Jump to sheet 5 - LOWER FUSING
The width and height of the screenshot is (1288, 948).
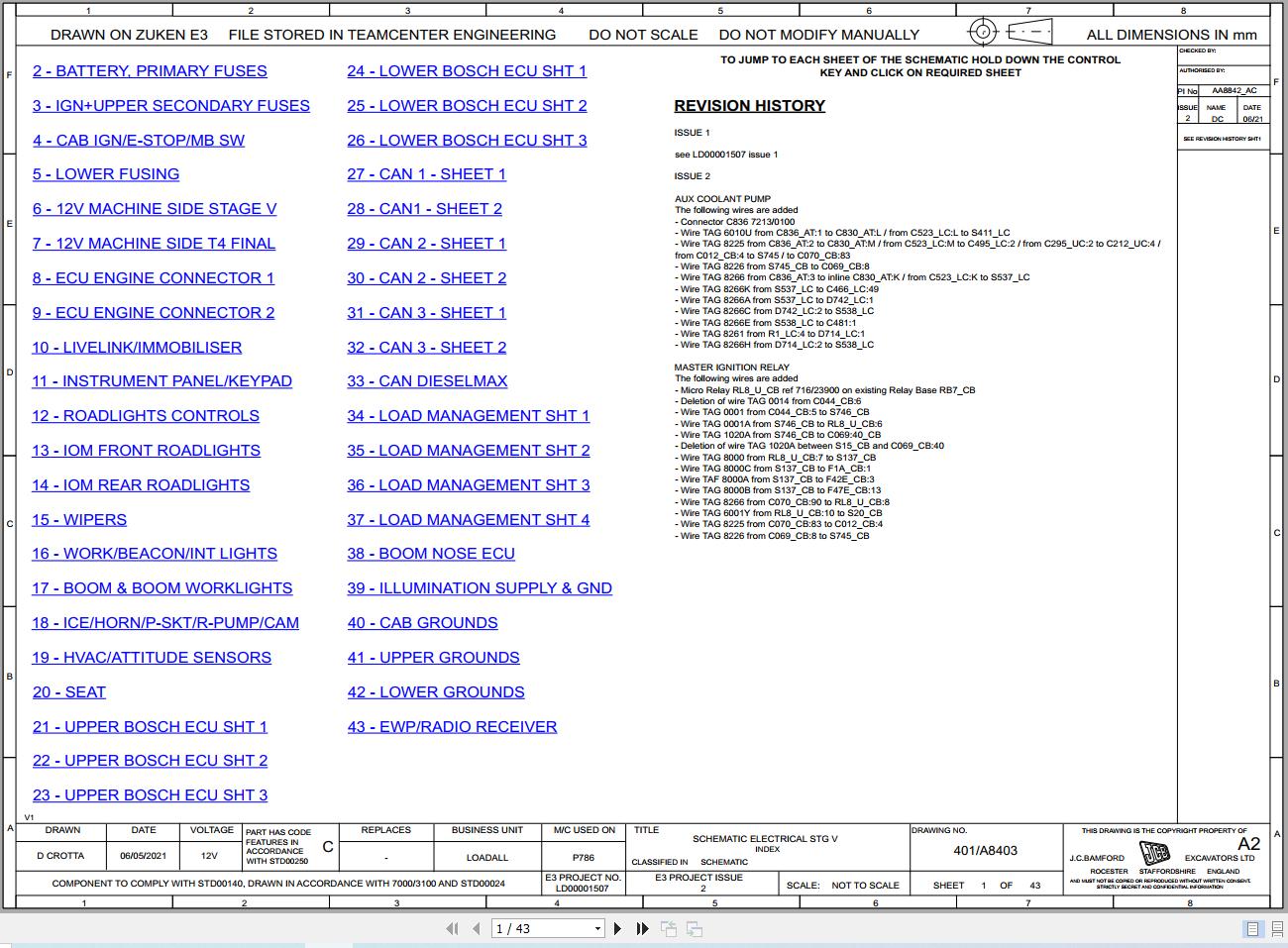pyautogui.click(x=106, y=174)
